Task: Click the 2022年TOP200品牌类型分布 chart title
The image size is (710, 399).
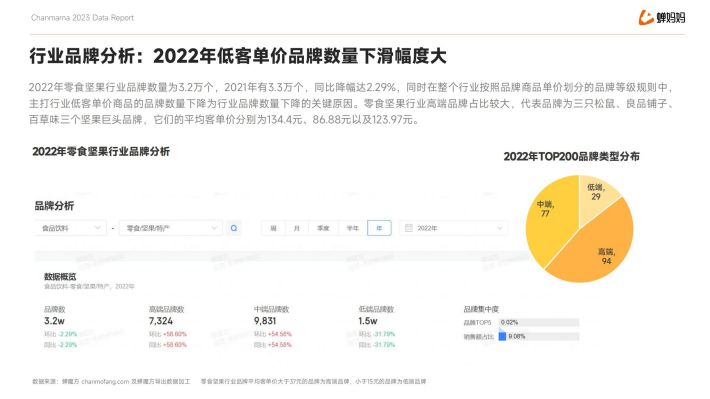Action: click(571, 157)
